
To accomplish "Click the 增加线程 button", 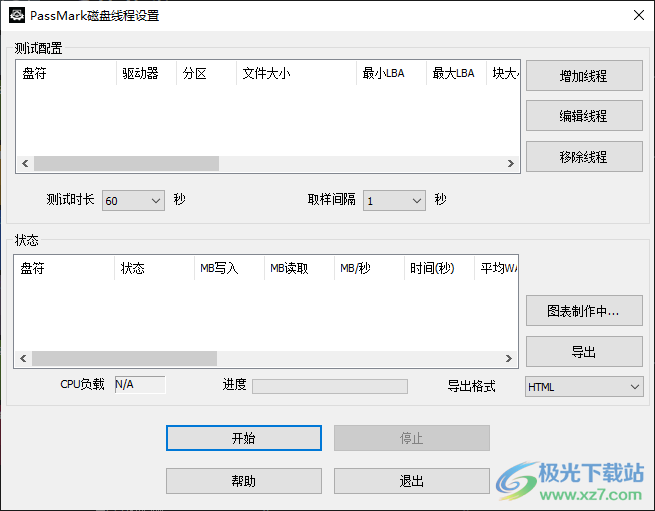I will tap(584, 76).
